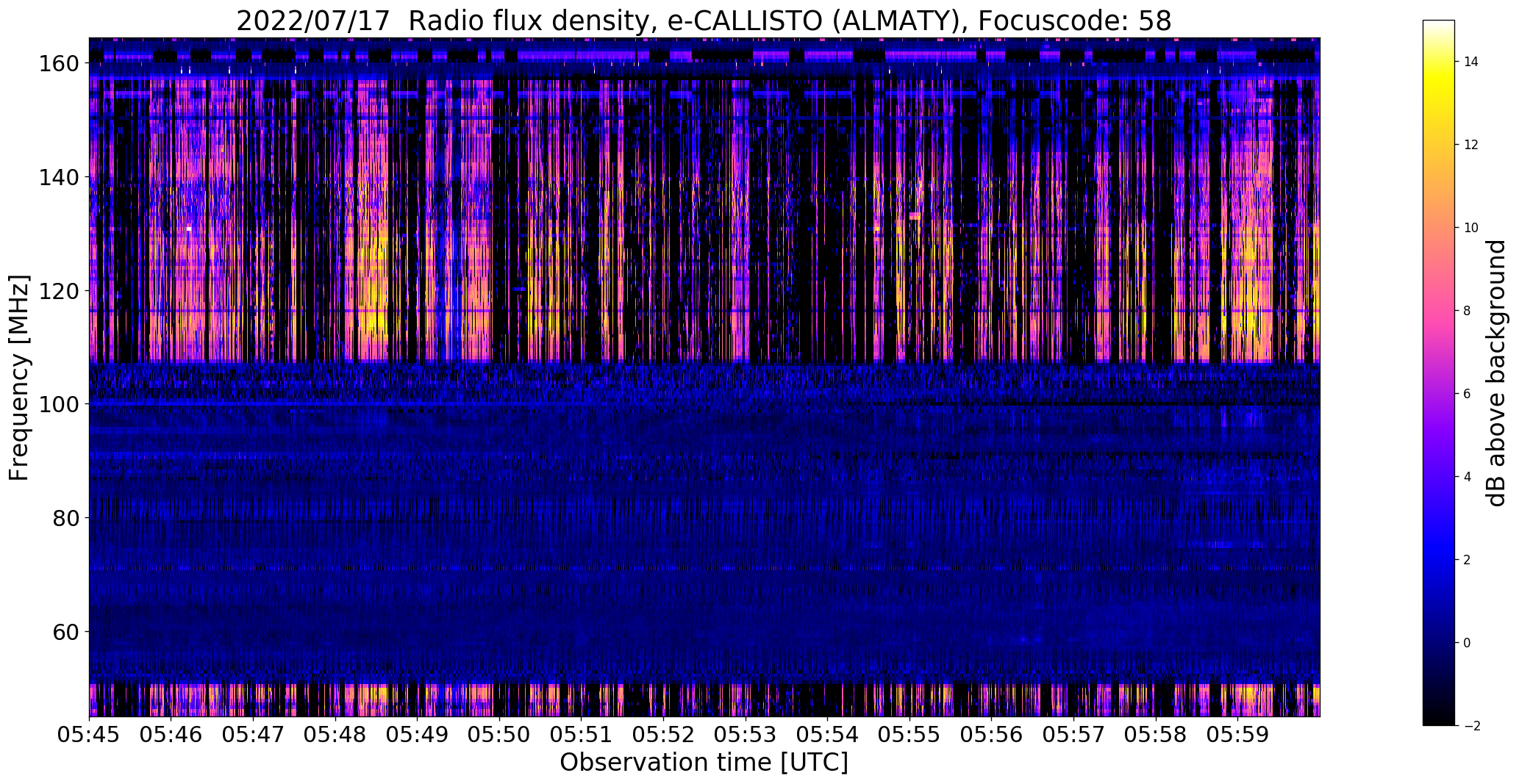Click the 05:46 time tick label
Viewport: 1519px width, 784px height.
(x=171, y=734)
